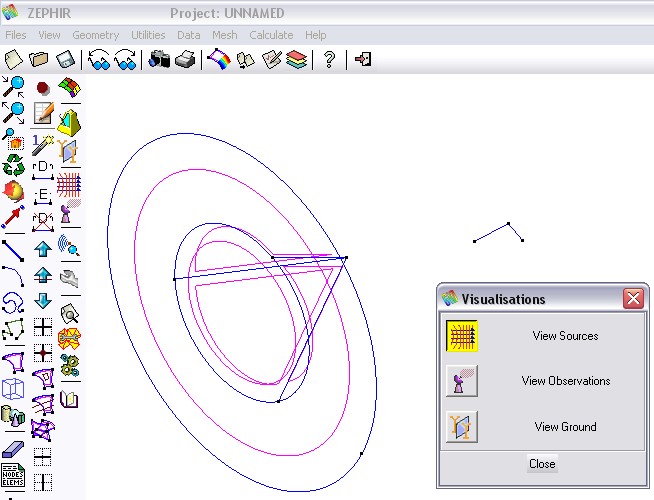This screenshot has width=654, height=500.
Task: Click the sound waves probe icon
Action: point(69,245)
